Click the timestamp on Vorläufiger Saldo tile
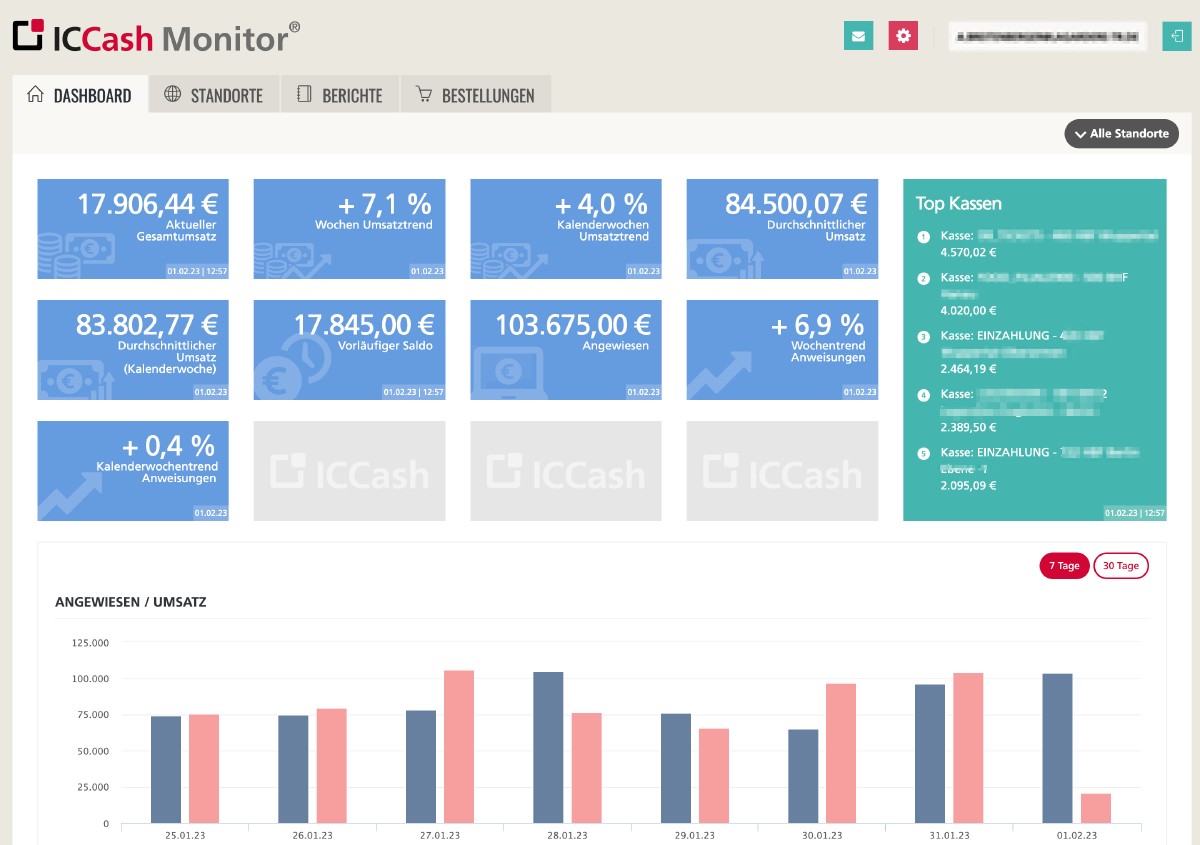The width and height of the screenshot is (1200, 845). [412, 392]
